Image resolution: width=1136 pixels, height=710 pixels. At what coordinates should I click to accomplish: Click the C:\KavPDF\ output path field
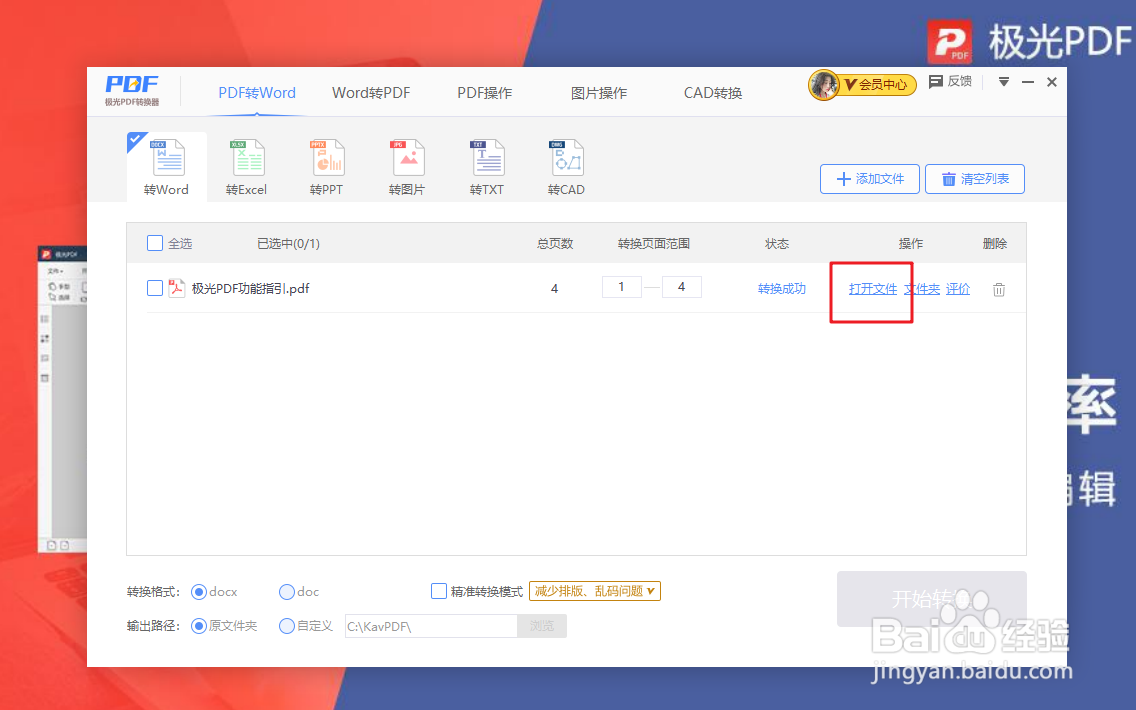click(x=431, y=626)
